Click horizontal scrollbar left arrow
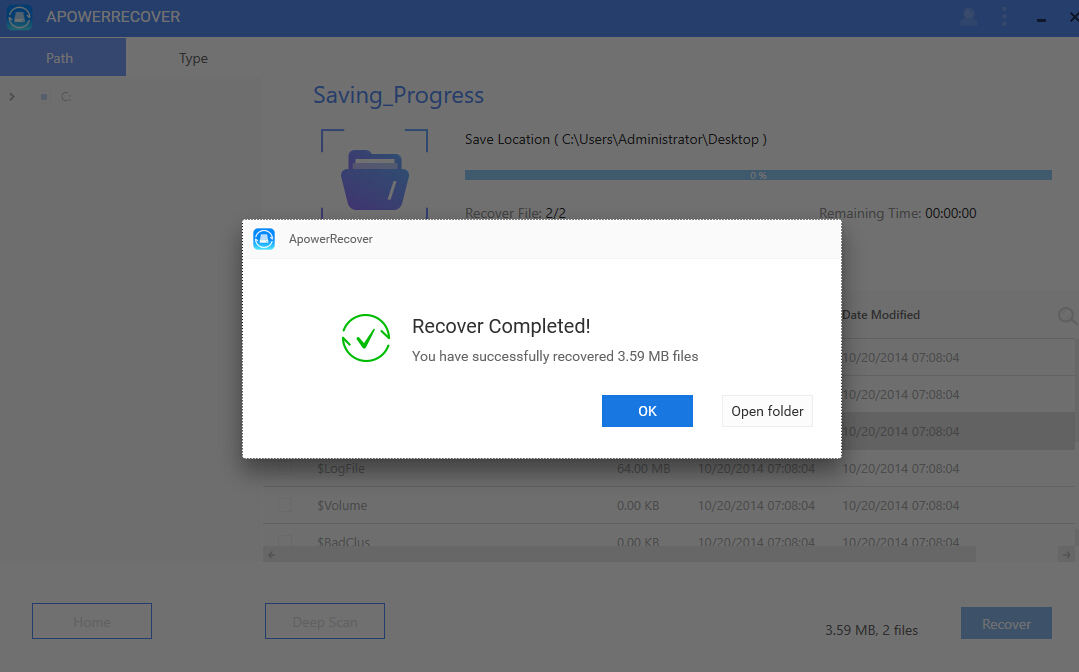The image size is (1079, 672). [271, 554]
